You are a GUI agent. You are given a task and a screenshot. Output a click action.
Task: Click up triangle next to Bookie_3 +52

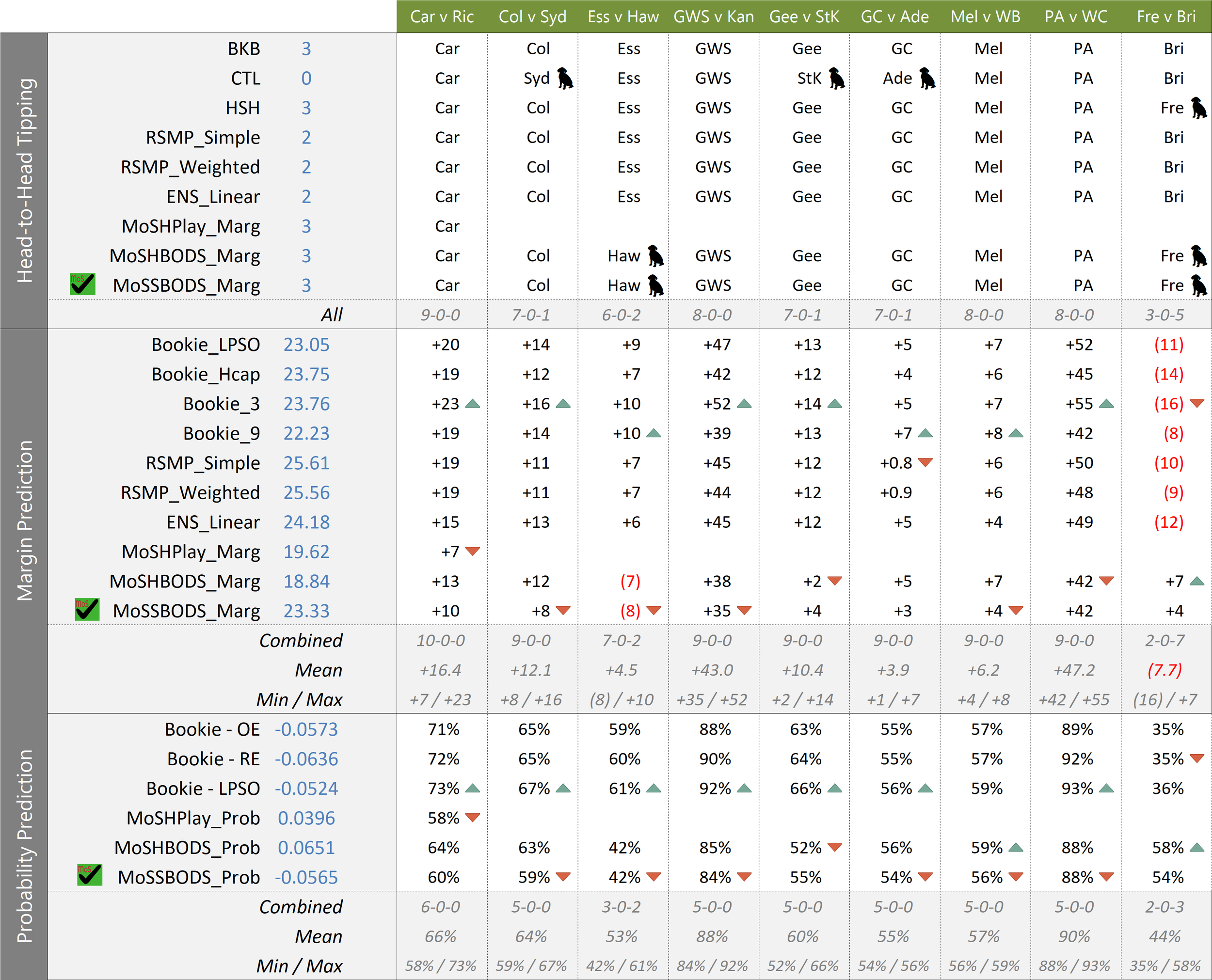[745, 404]
